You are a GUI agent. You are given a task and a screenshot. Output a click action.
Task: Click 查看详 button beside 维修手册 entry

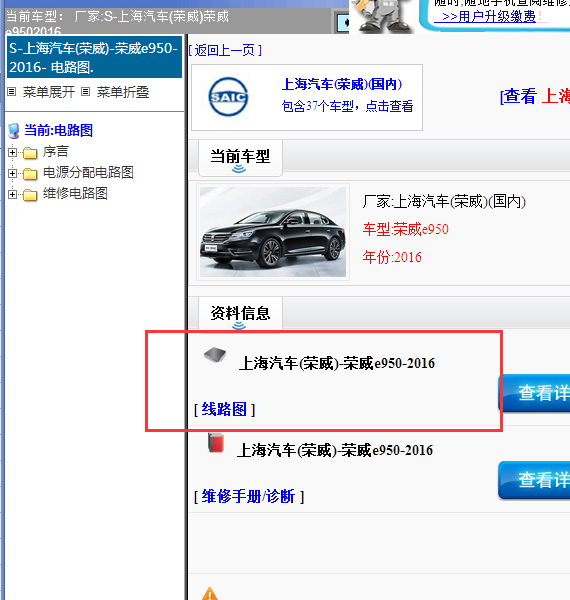click(534, 480)
